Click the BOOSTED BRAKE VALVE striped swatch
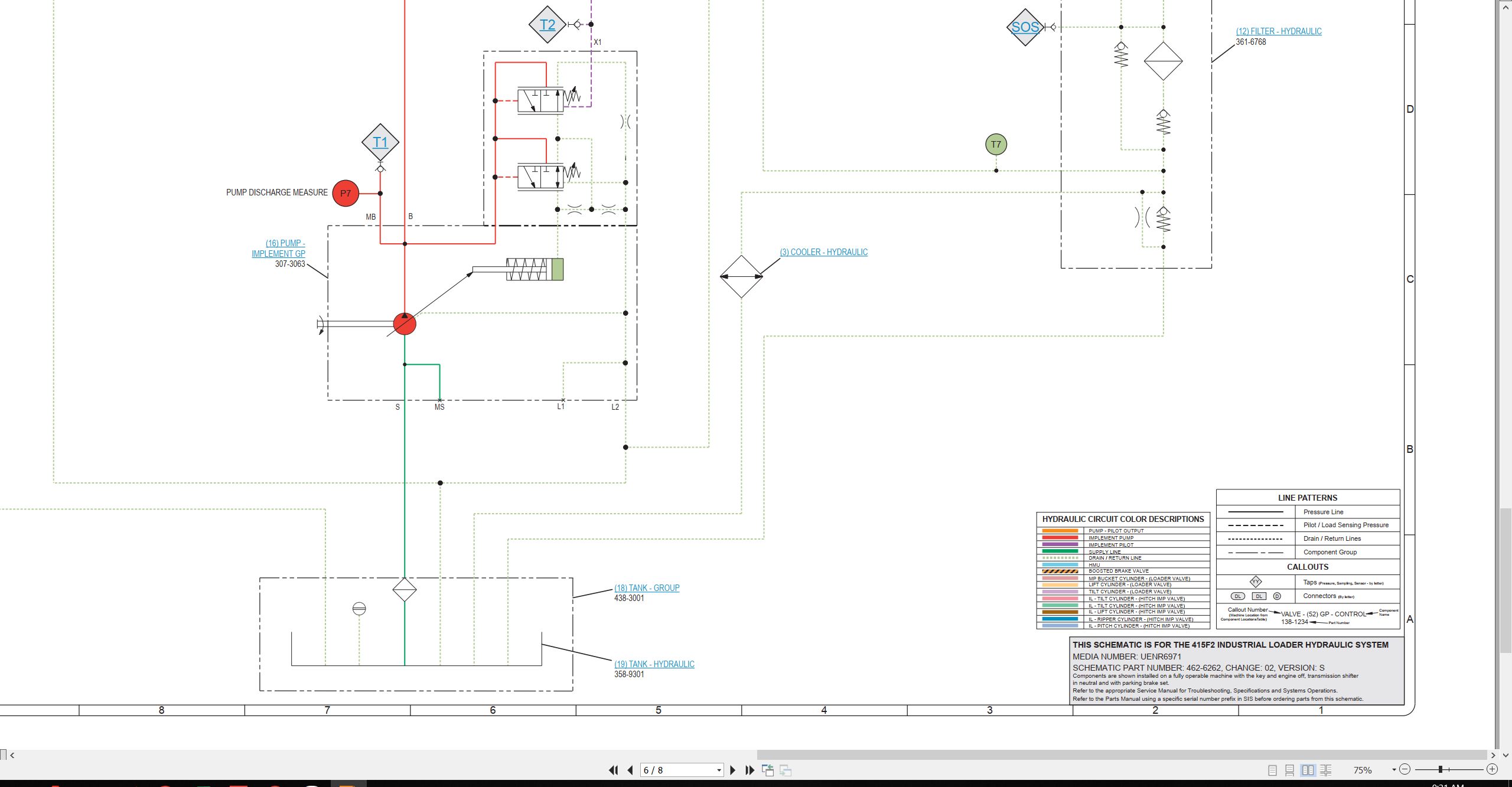This screenshot has width=1512, height=787. (1060, 571)
